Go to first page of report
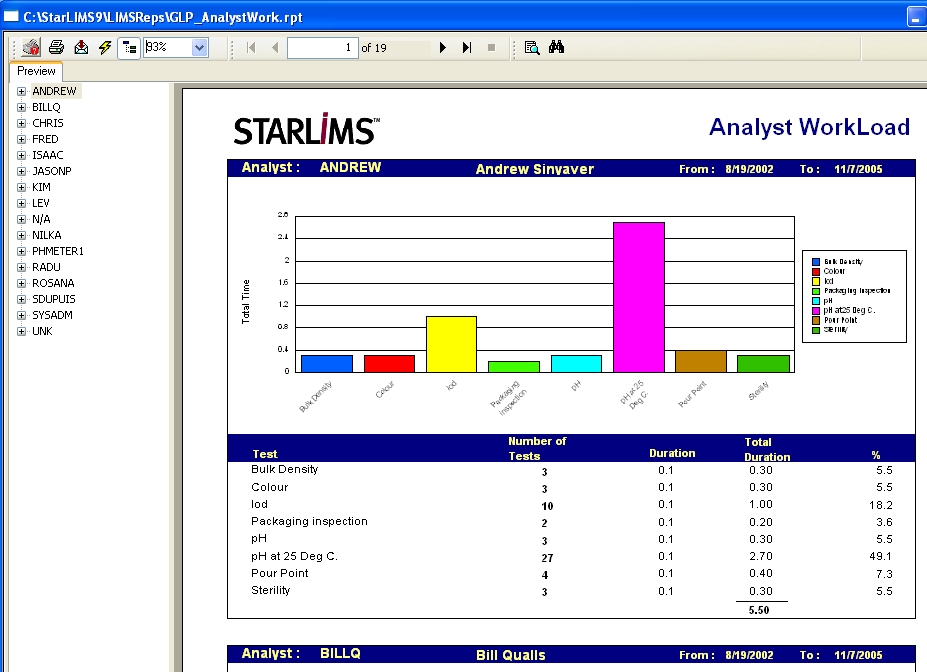This screenshot has width=927, height=672. click(251, 48)
